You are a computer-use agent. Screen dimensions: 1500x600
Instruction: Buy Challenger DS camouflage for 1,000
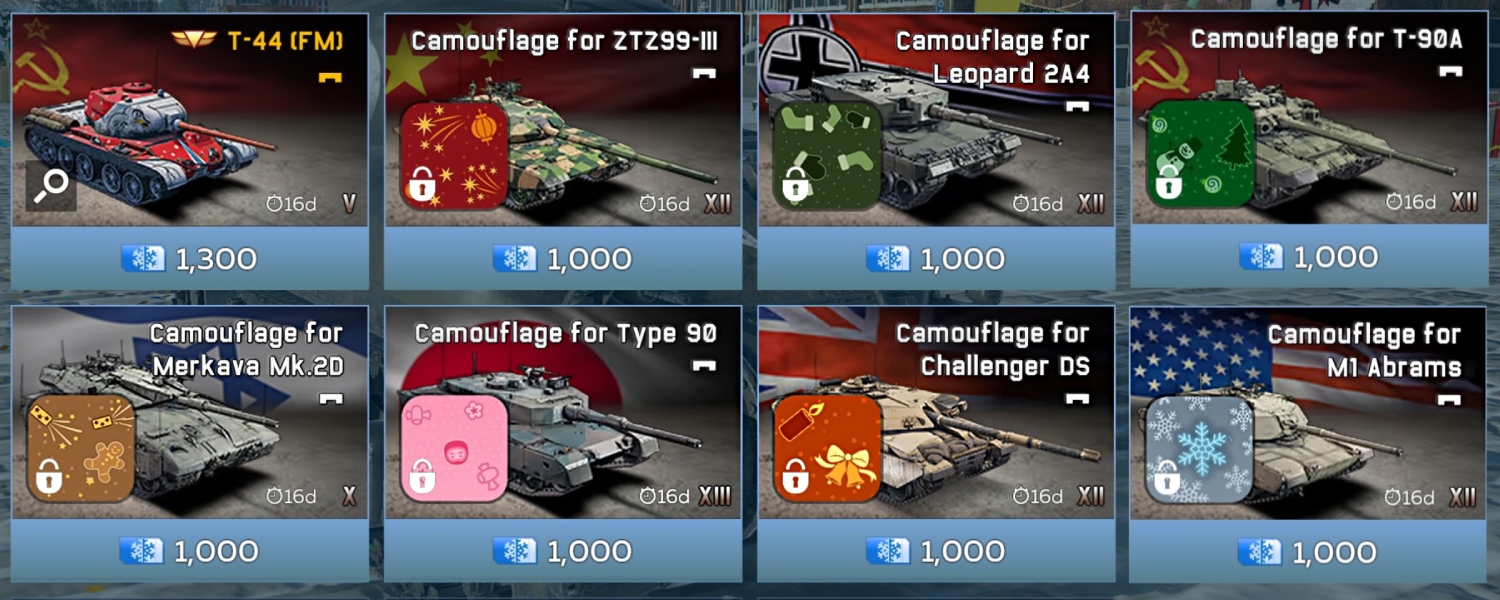[936, 551]
